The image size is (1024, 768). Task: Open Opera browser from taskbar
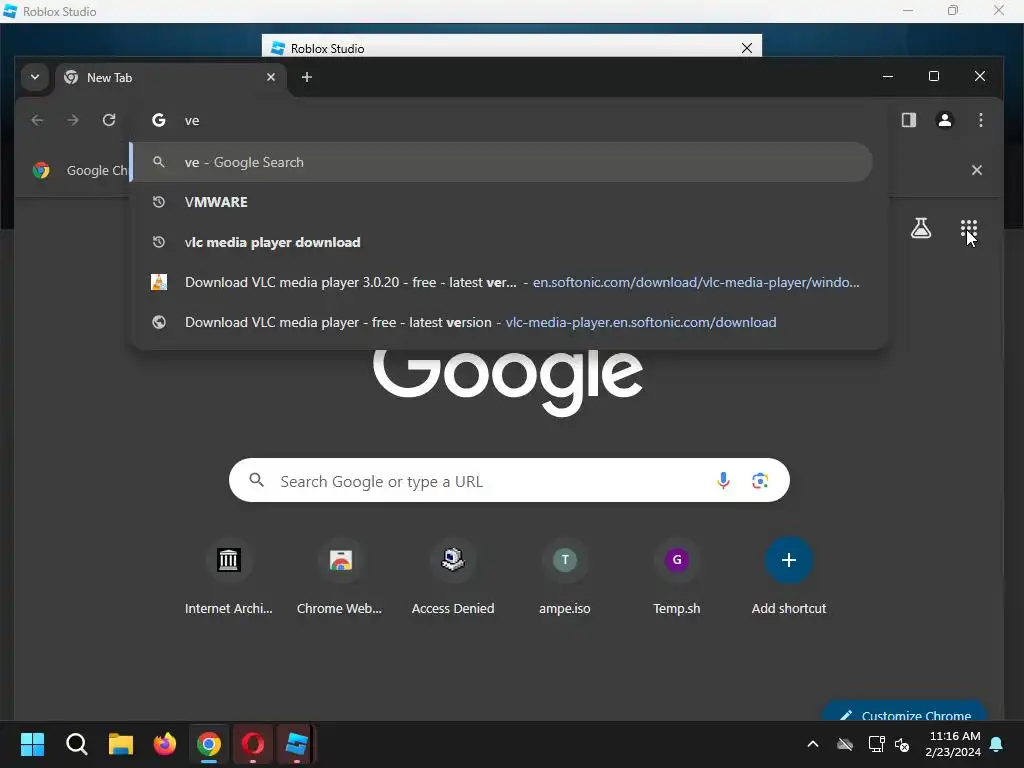253,744
